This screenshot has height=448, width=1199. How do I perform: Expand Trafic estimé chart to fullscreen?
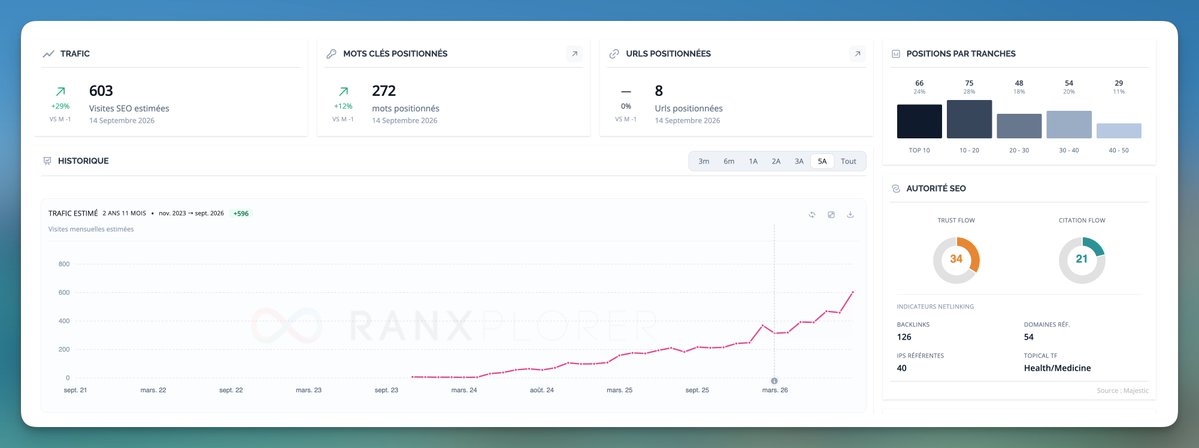pos(831,215)
